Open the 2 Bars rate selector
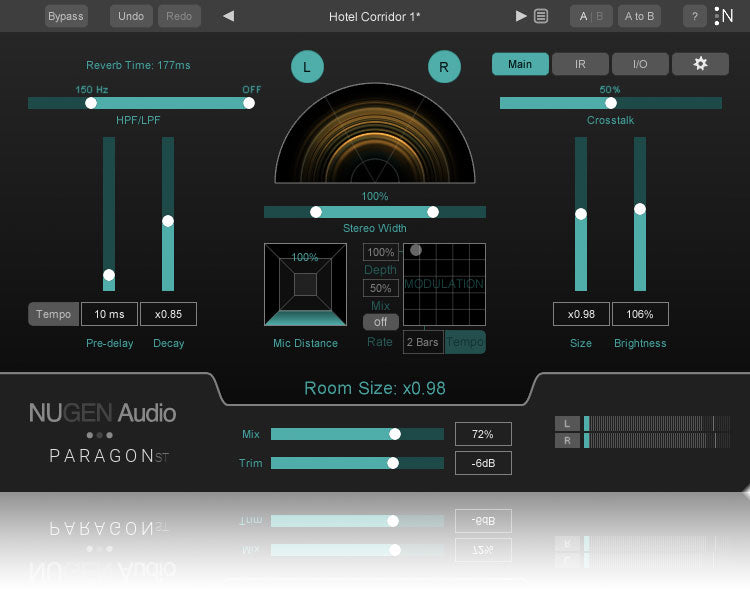Viewport: 750px width, 592px height. (423, 342)
